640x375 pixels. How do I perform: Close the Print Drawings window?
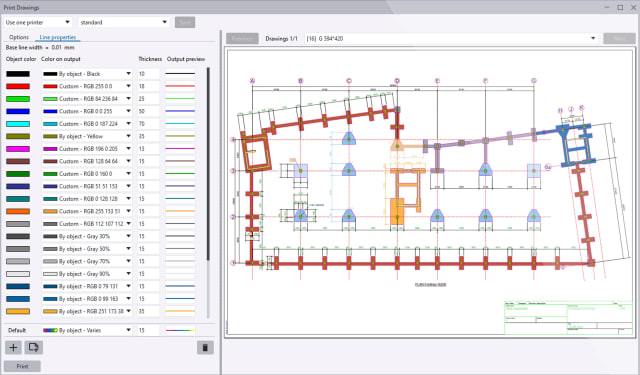[633, 7]
